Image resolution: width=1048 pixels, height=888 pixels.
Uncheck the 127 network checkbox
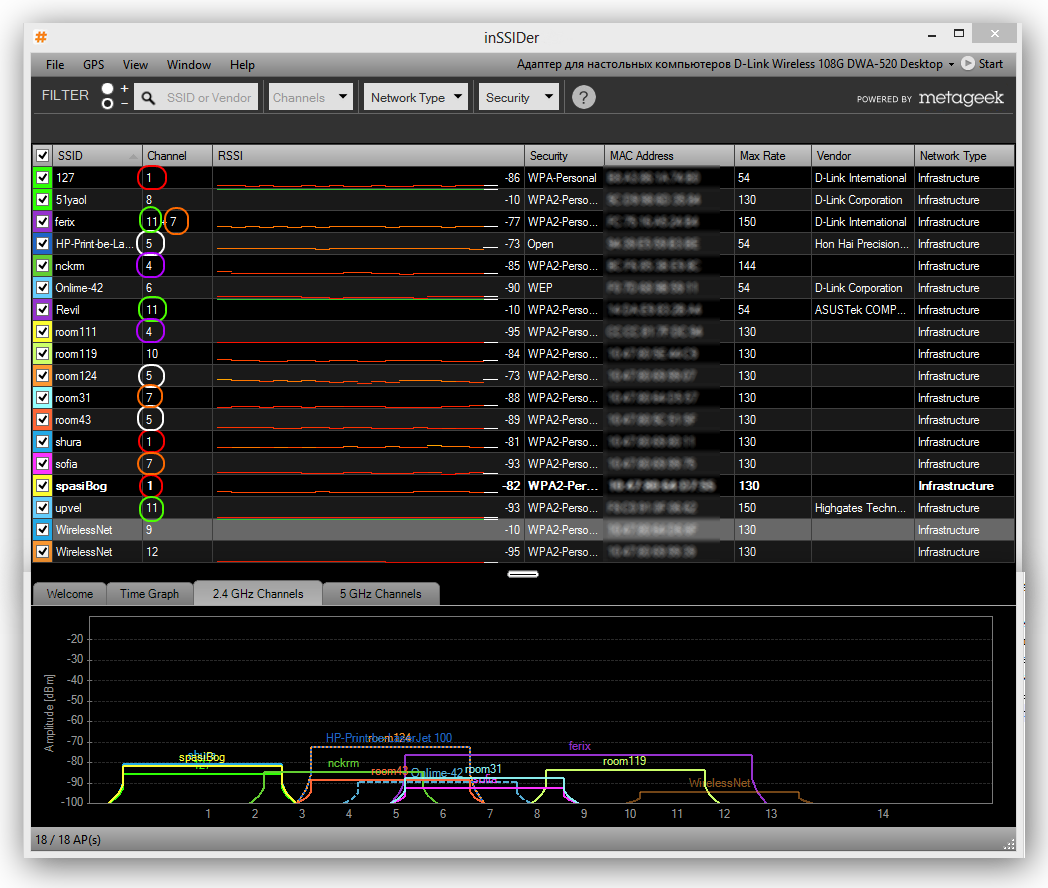coord(43,178)
